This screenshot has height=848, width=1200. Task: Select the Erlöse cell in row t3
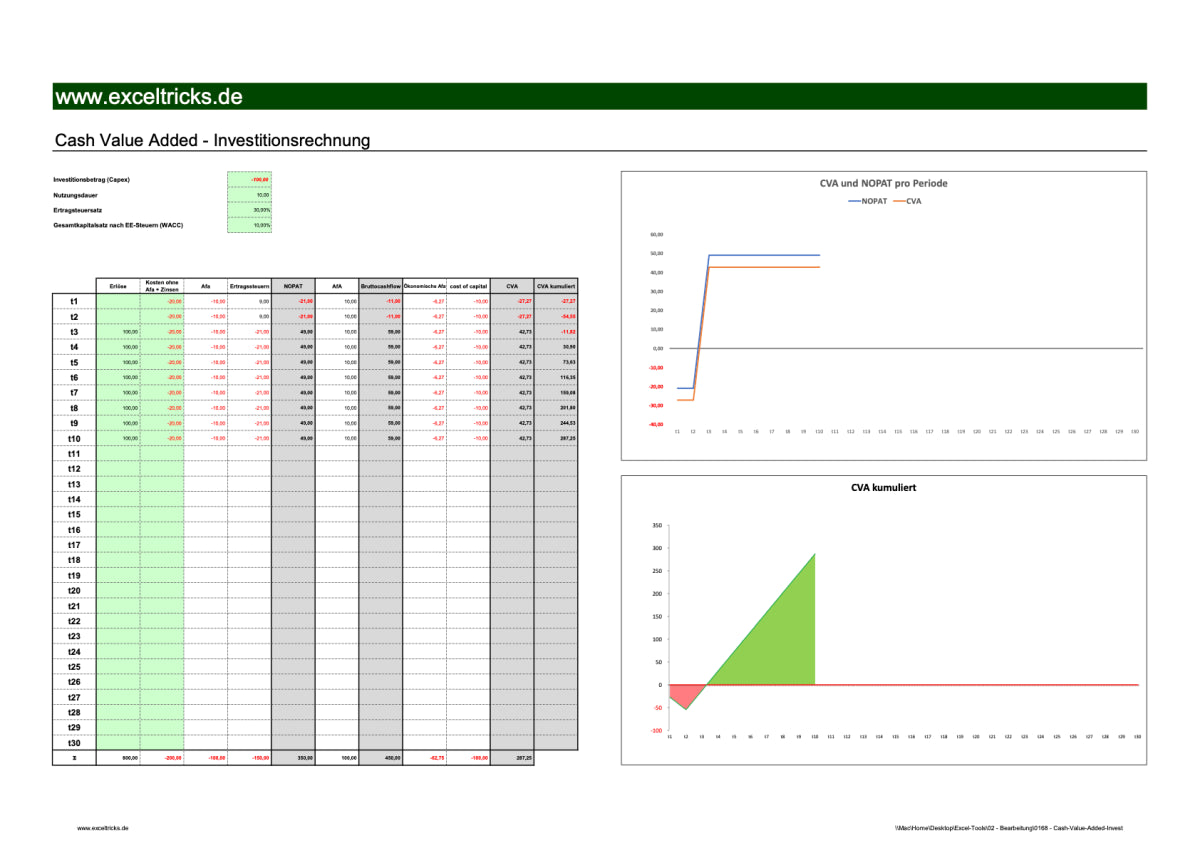point(118,332)
